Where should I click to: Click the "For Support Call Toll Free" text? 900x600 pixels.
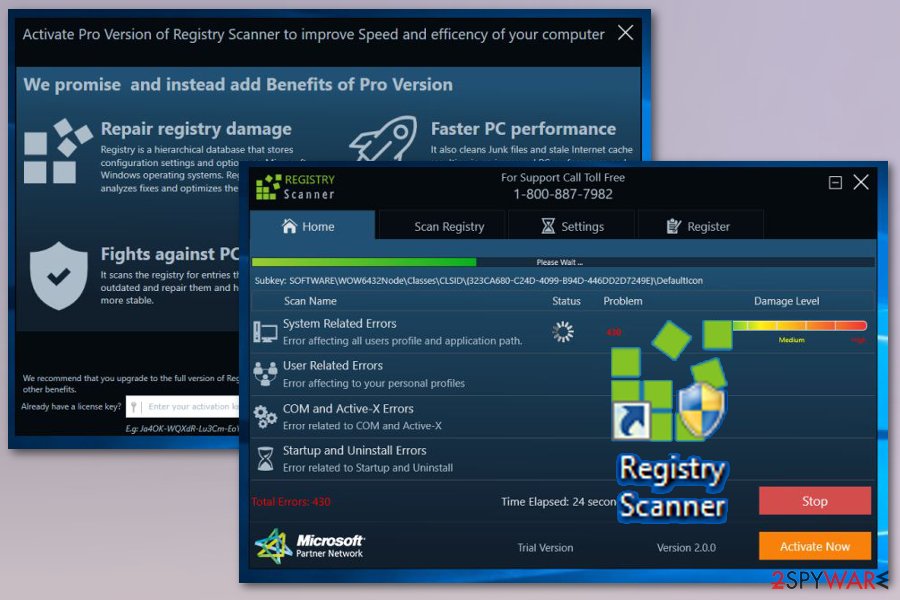coord(563,177)
